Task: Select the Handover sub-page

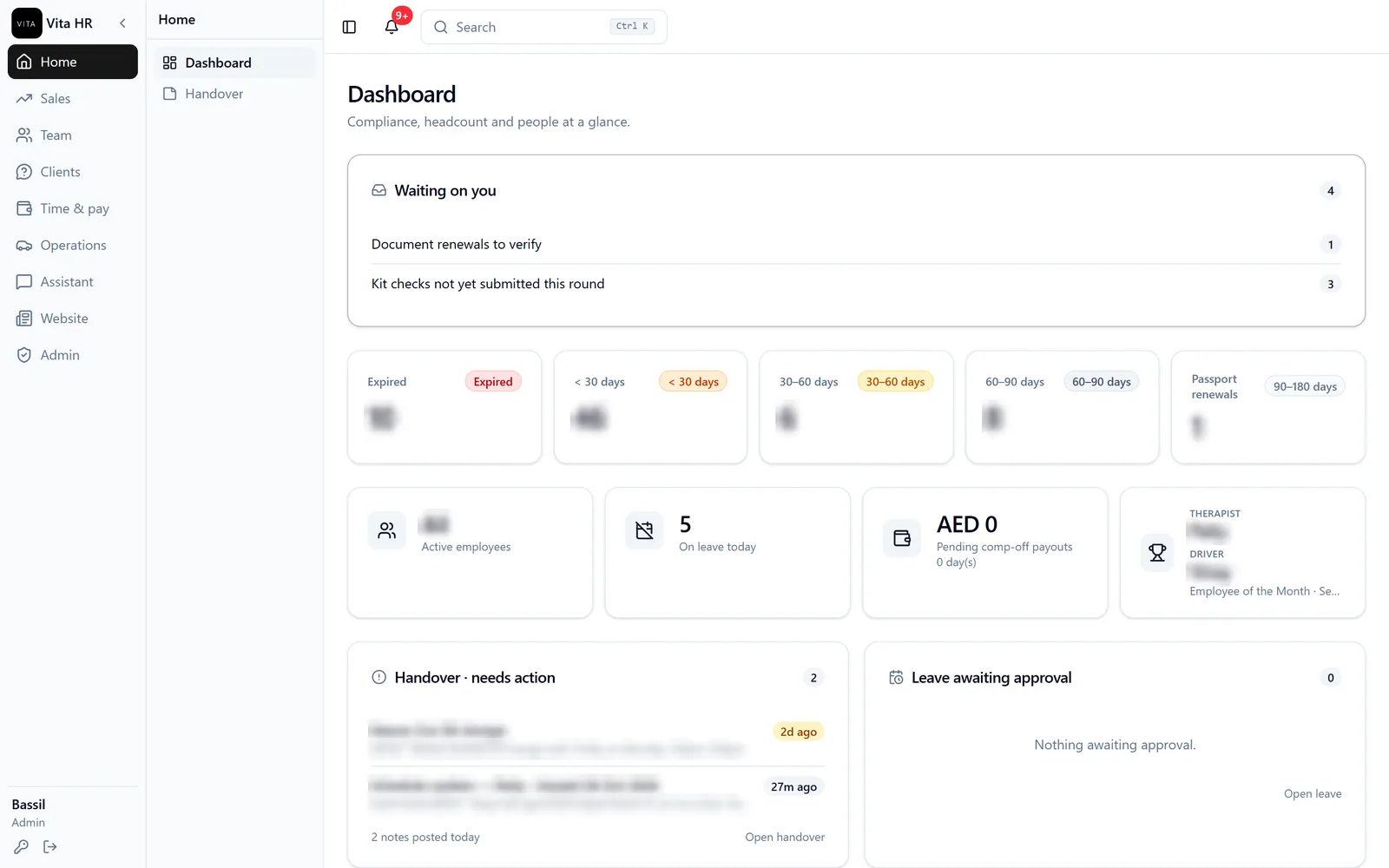Action: pyautogui.click(x=235, y=94)
